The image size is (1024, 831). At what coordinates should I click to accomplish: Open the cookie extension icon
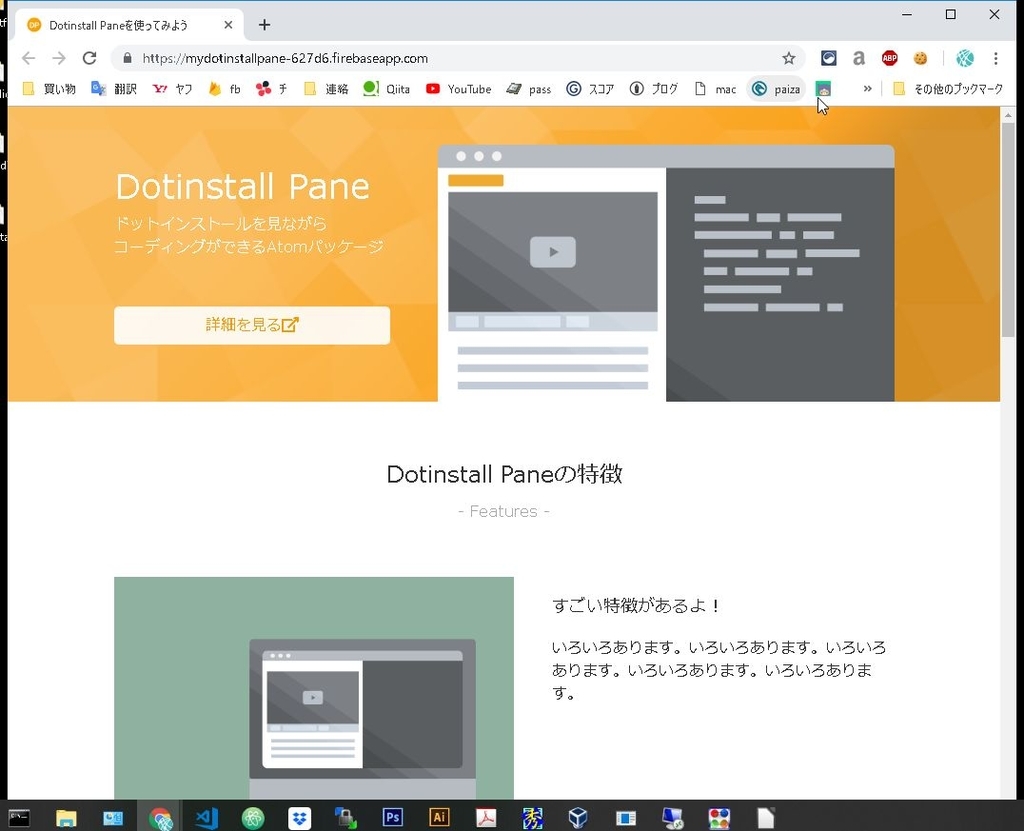click(920, 58)
